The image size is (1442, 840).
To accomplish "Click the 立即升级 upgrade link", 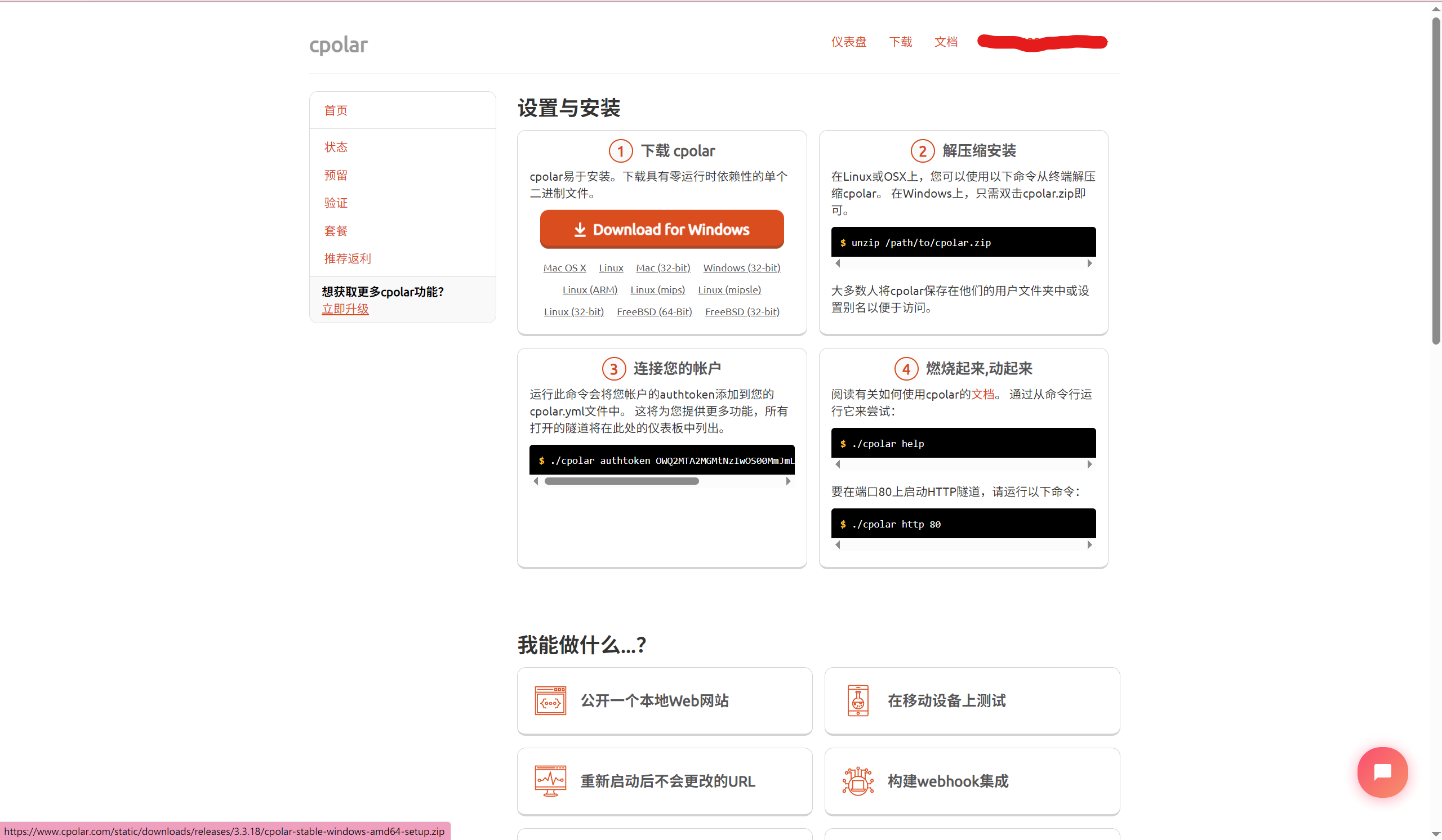I will 345,309.
